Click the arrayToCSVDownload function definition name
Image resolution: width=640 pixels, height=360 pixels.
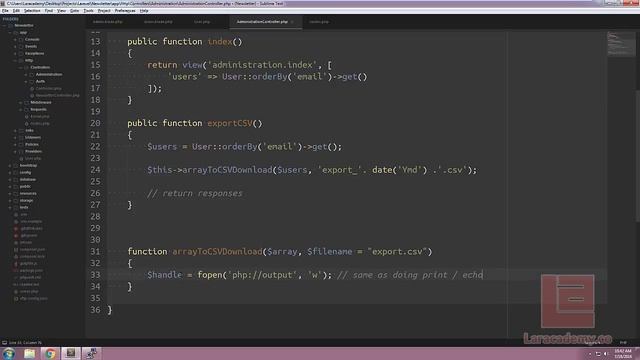pos(217,251)
